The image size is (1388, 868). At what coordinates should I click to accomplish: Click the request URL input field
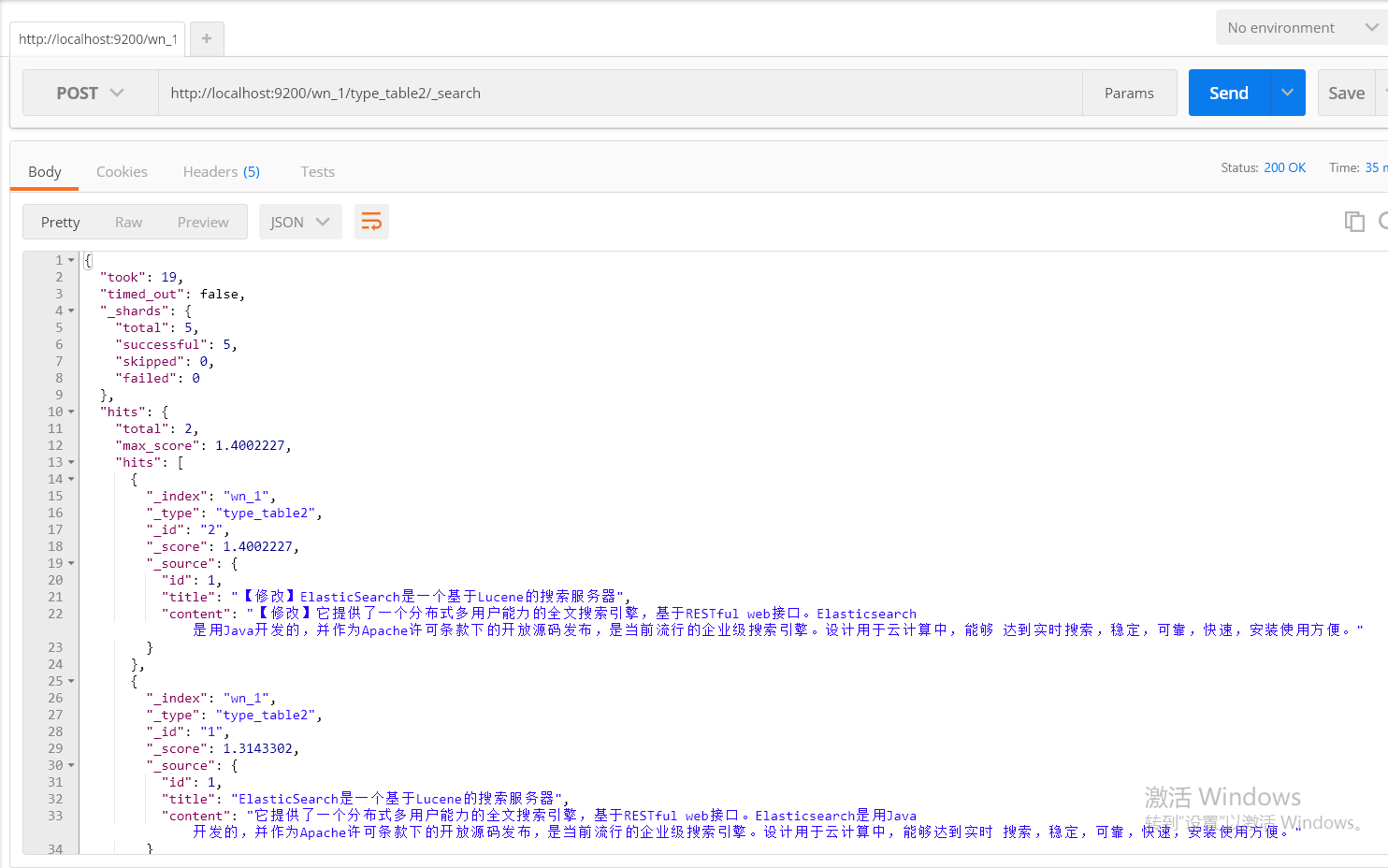(620, 93)
